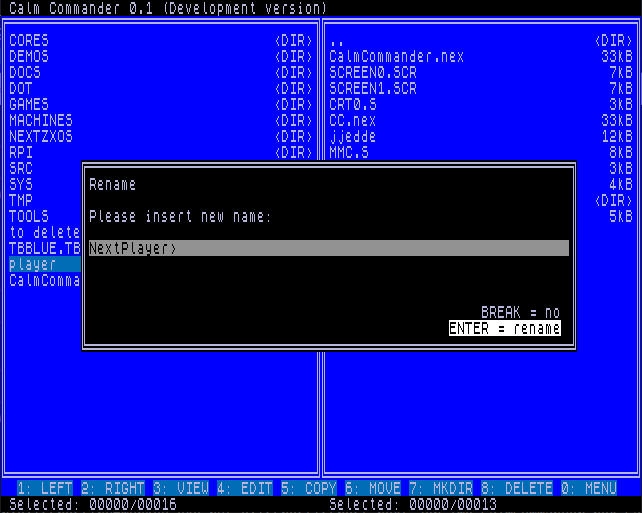Screen dimensions: 642x513
Task: Select the GAMES directory entry
Action: tap(29, 104)
